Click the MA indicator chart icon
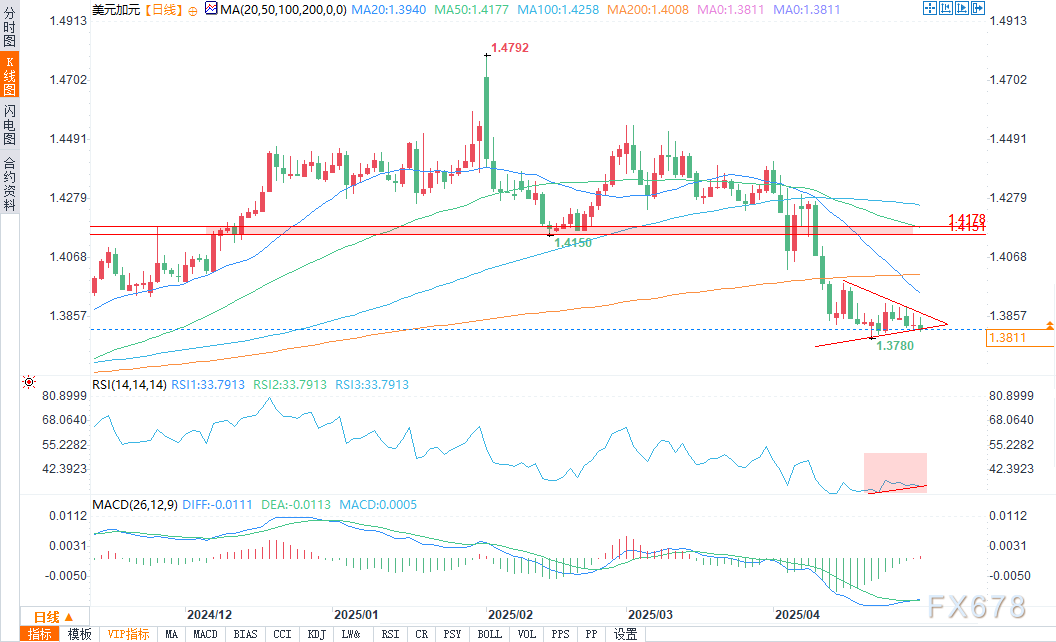The height and width of the screenshot is (642, 1056). 210,8
